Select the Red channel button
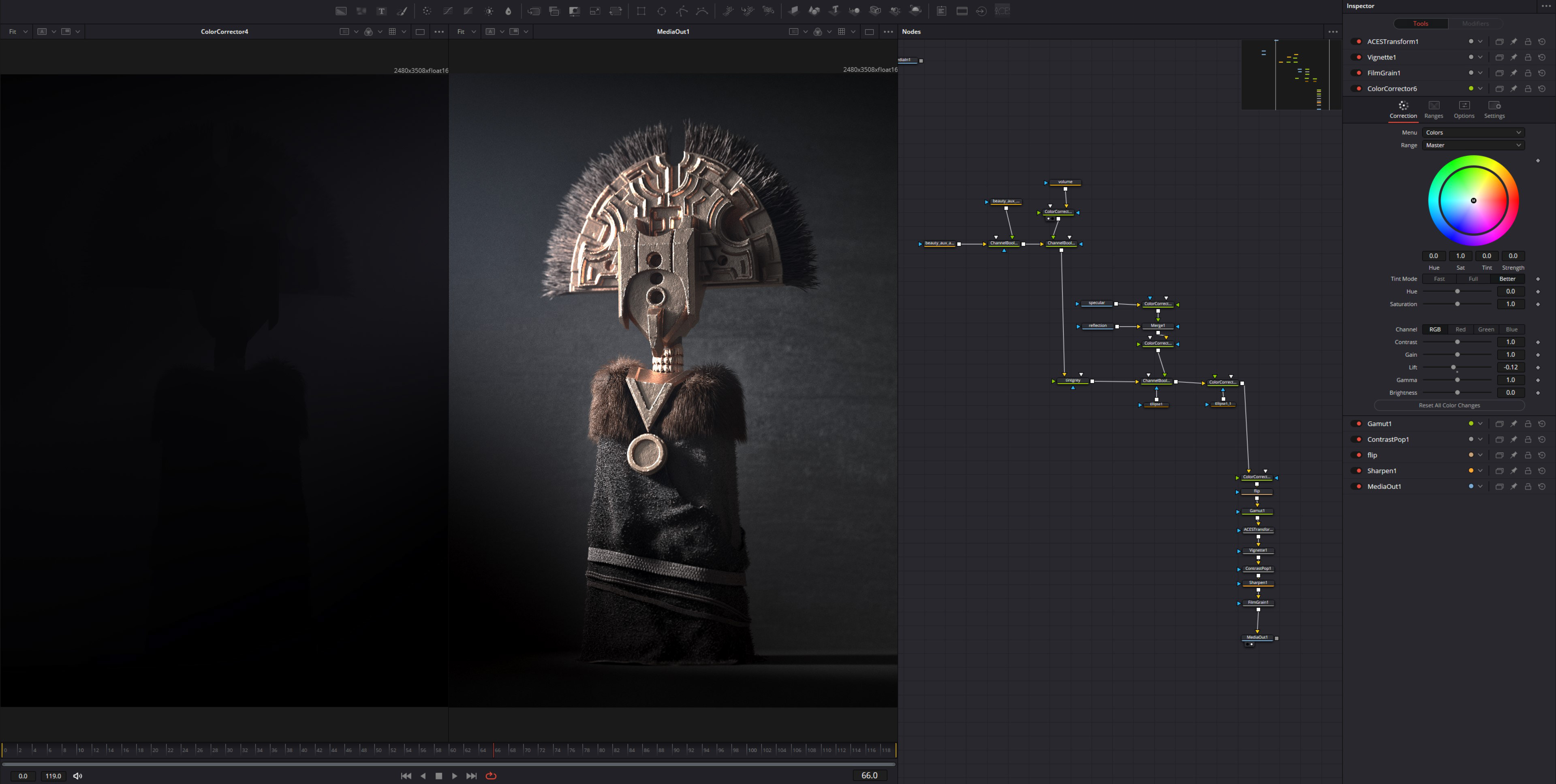 click(x=1460, y=330)
